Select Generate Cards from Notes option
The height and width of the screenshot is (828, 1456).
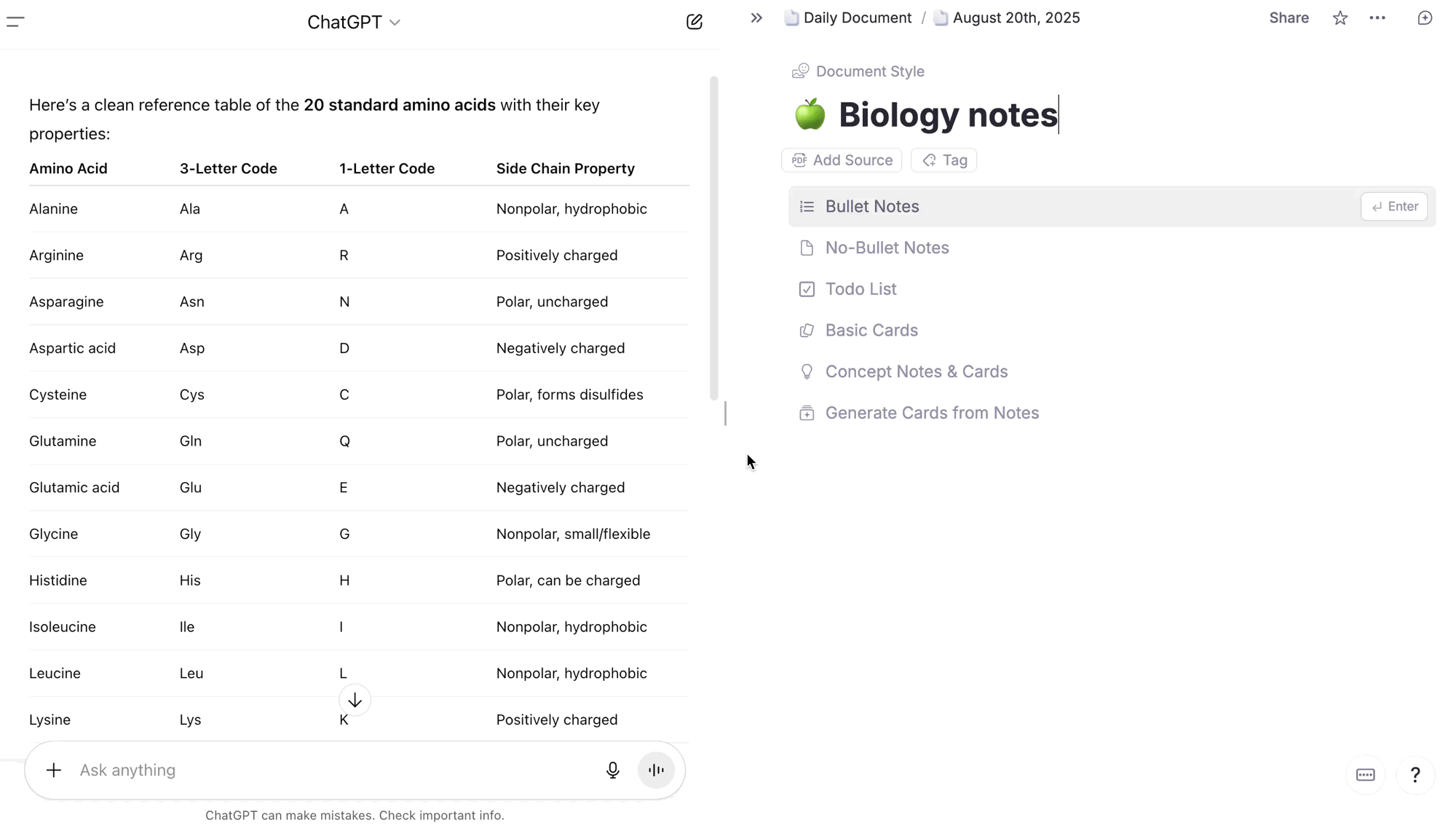click(931, 413)
